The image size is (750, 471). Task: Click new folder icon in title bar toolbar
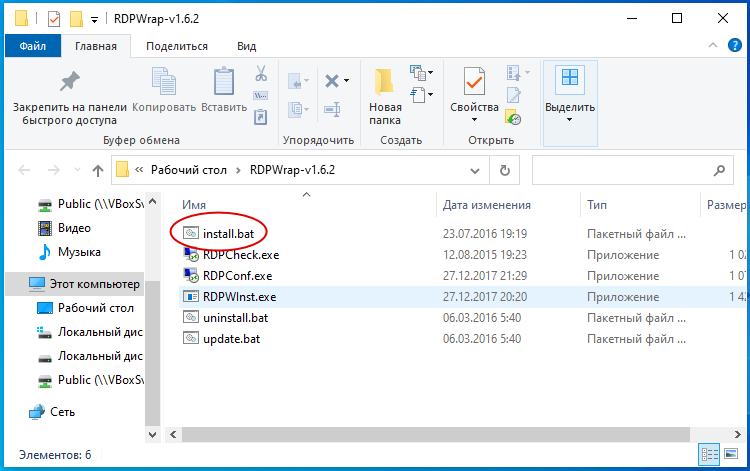click(x=77, y=19)
